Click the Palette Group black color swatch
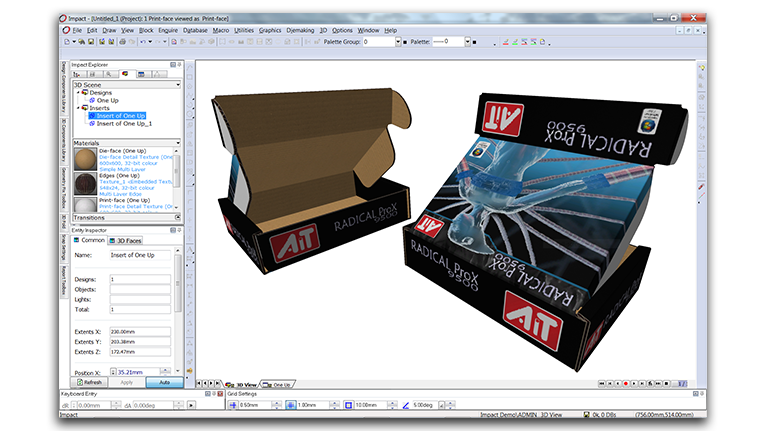The height and width of the screenshot is (431, 766). [x=404, y=43]
